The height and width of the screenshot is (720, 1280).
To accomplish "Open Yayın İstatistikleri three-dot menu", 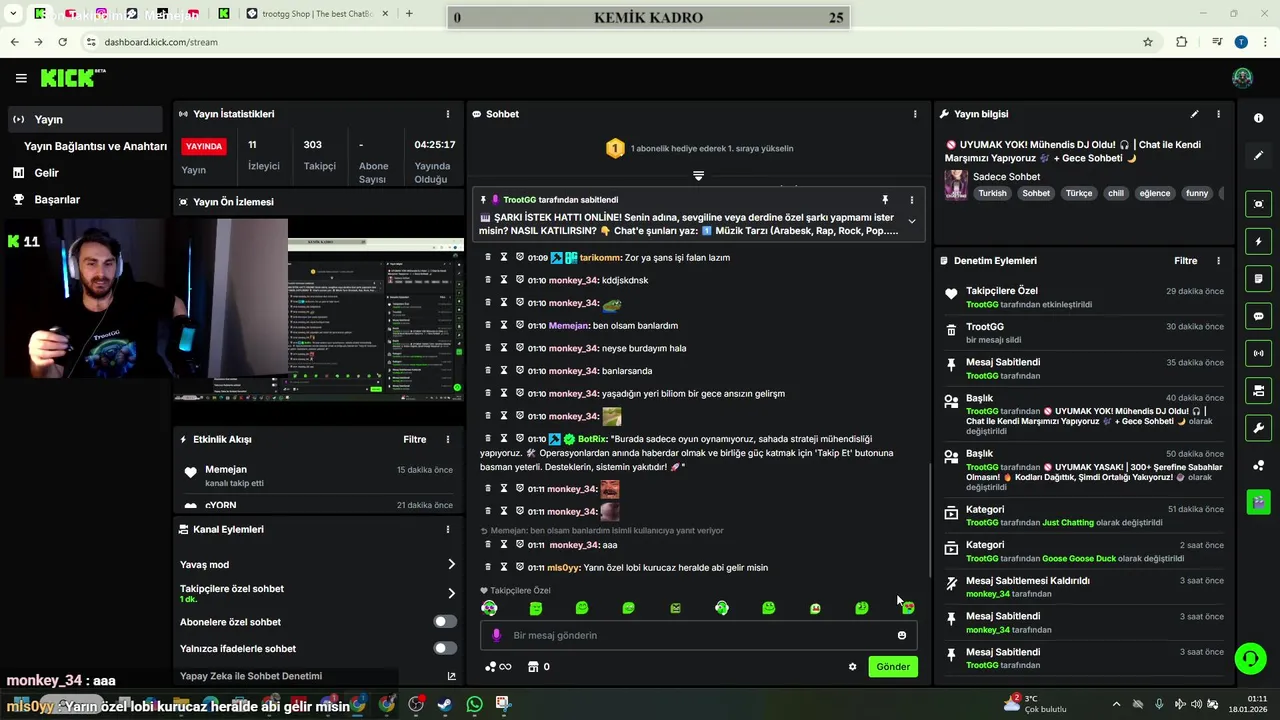I will click(448, 114).
